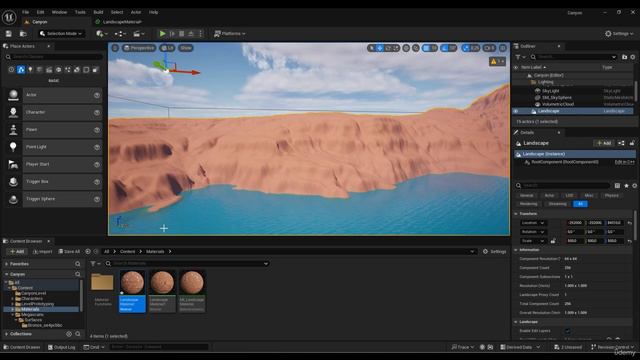Open the Selection Mode dropdown
The height and width of the screenshot is (360, 640).
pyautogui.click(x=61, y=33)
